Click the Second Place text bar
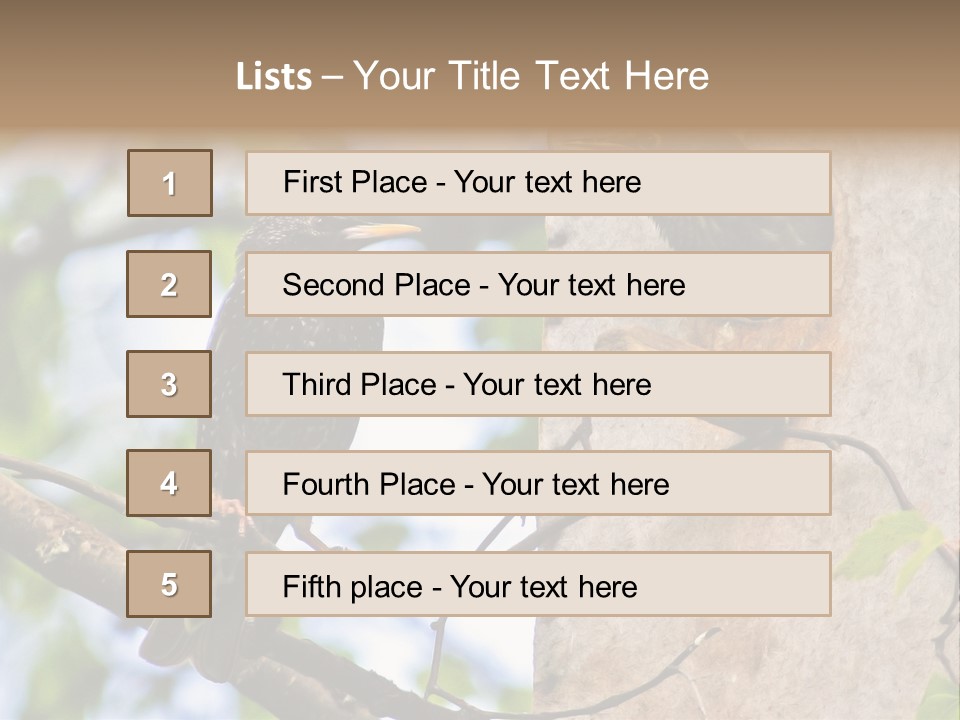 [538, 284]
